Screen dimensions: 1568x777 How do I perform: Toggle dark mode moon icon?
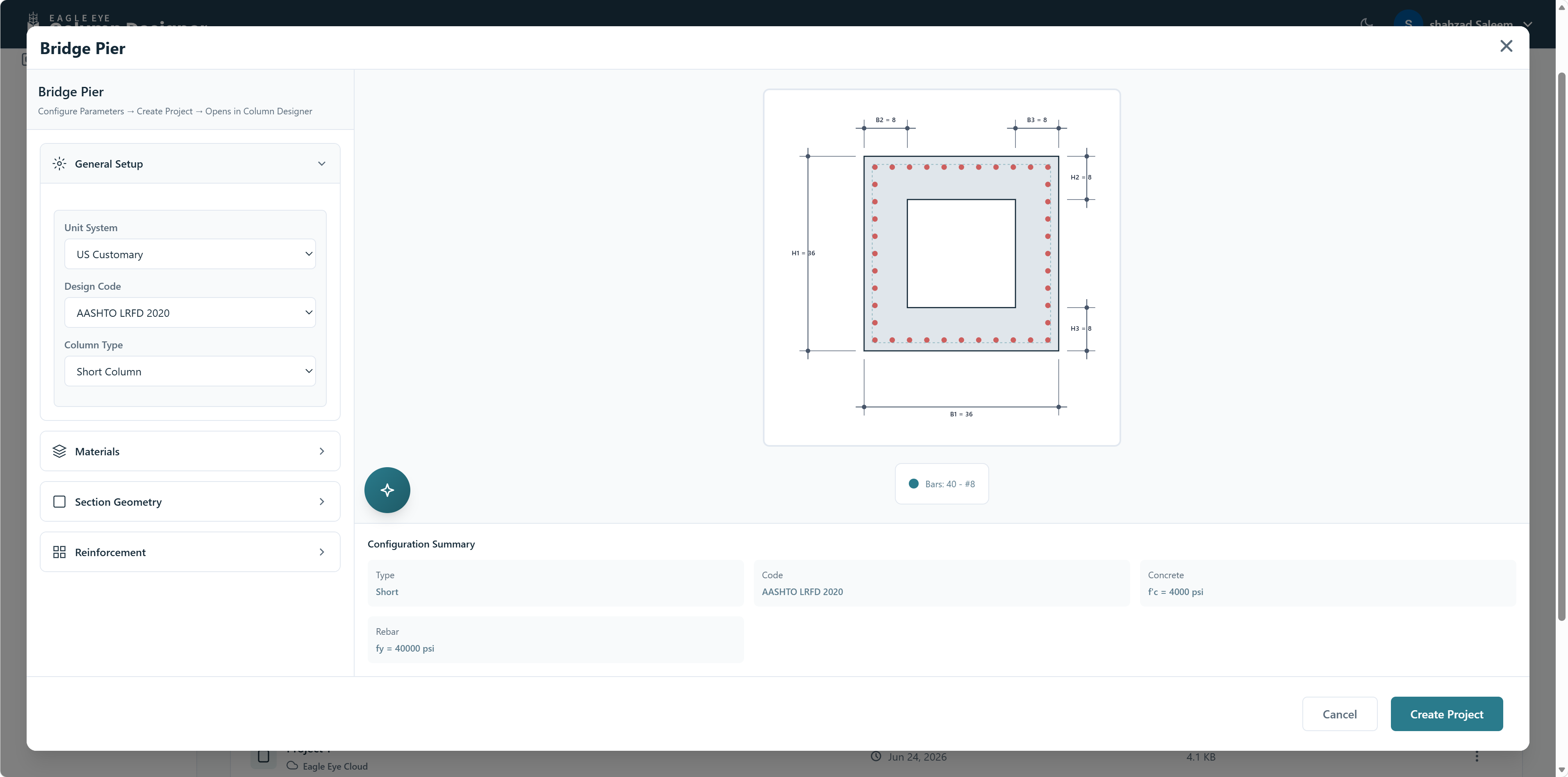(1367, 23)
